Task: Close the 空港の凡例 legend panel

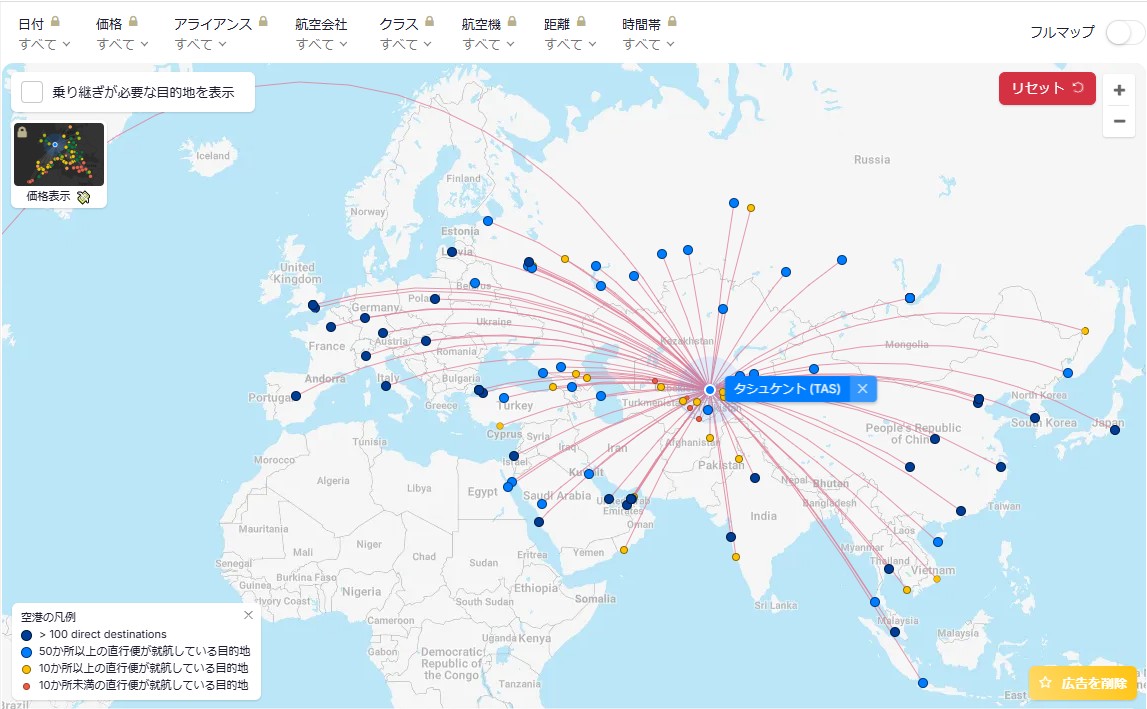Action: point(248,615)
